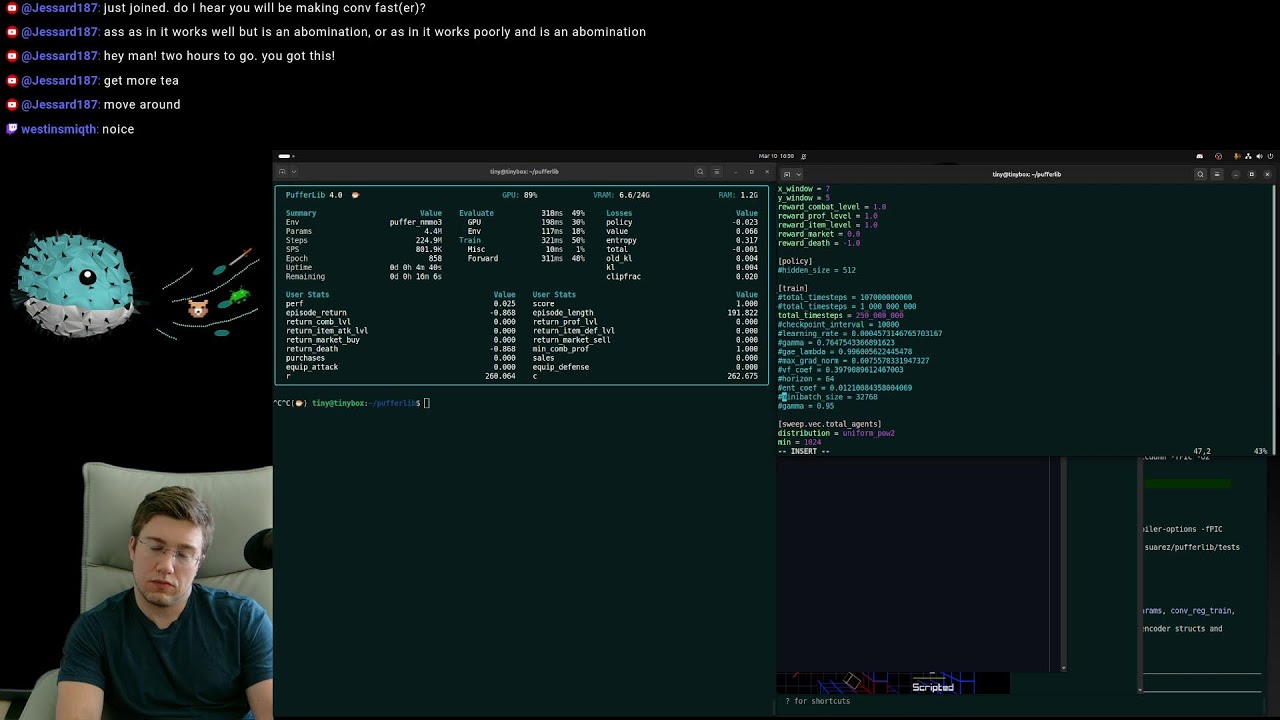The width and height of the screenshot is (1280, 720).
Task: Click scrollbar down arrow in lower dark pane
Action: tap(1063, 668)
